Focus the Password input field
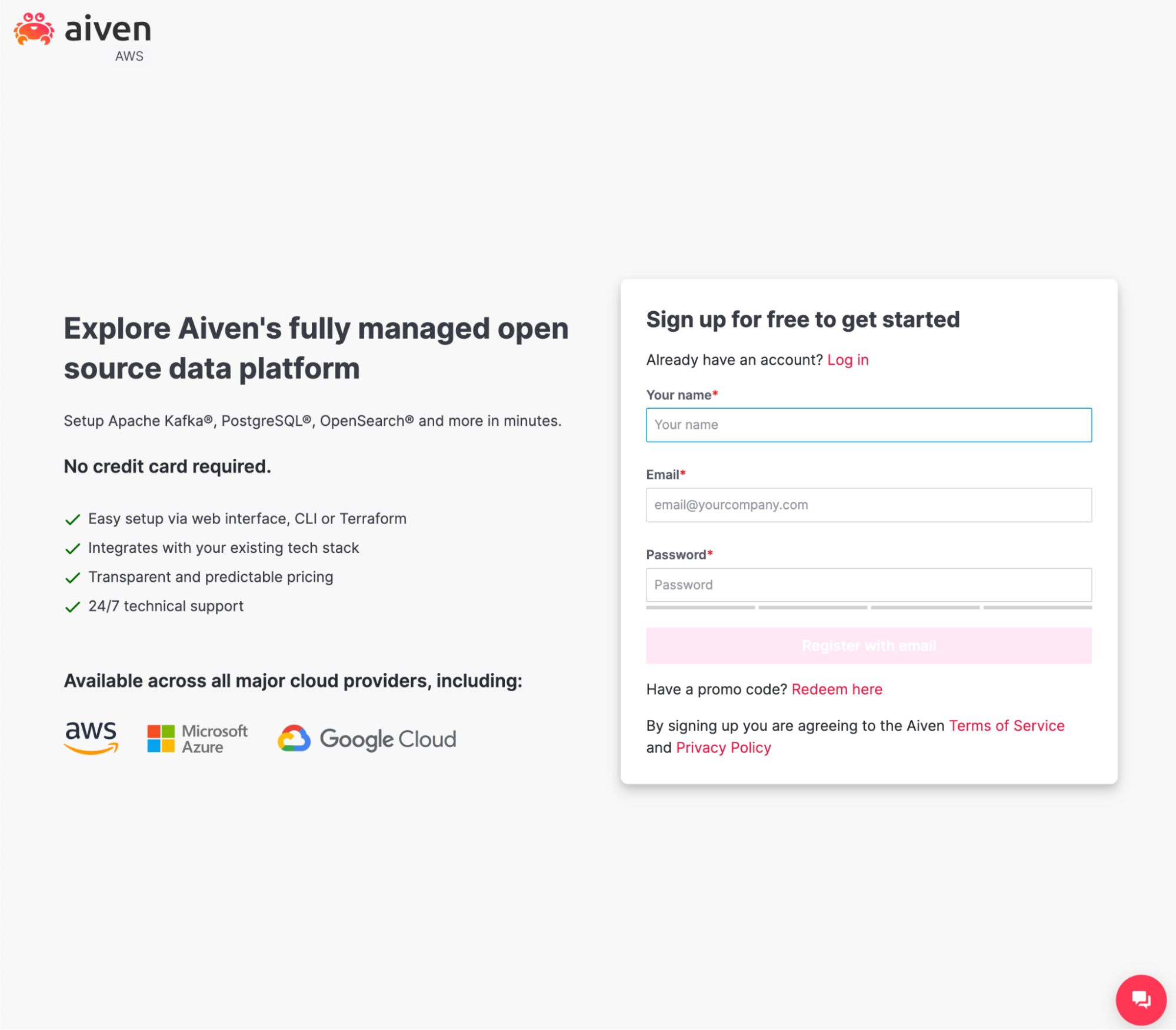Viewport: 1176px width, 1030px height. (x=869, y=585)
